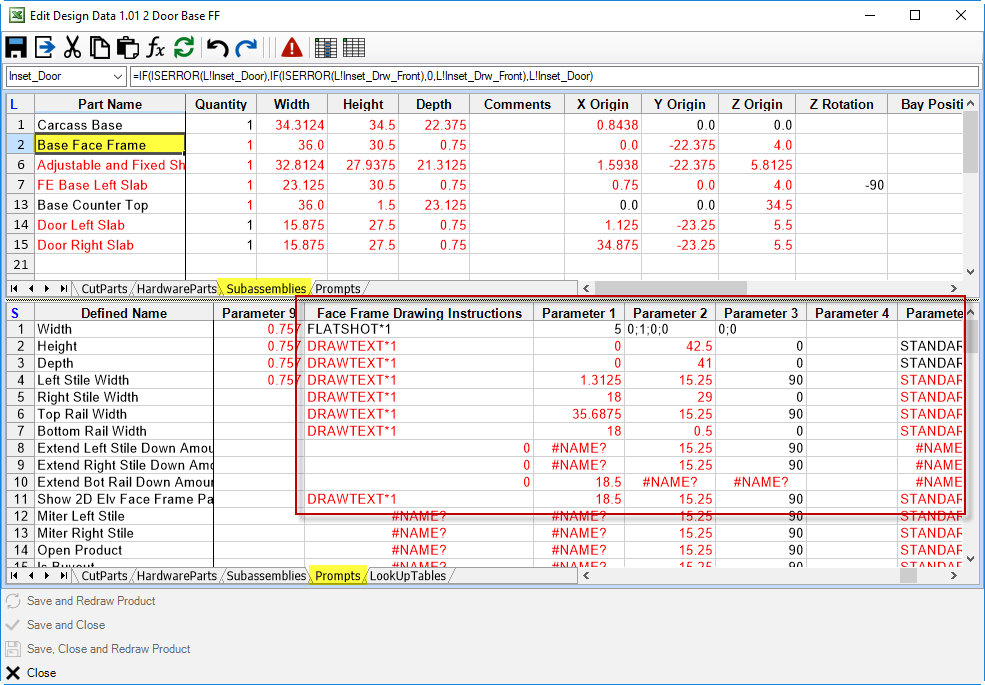Click the Export arrow icon in toolbar
The height and width of the screenshot is (685, 985).
[44, 48]
